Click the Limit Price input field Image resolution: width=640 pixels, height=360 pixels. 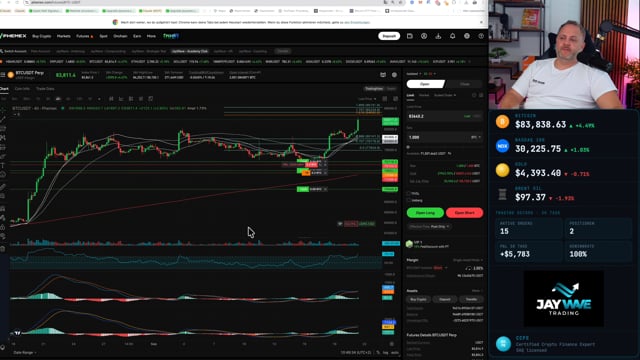[444, 116]
